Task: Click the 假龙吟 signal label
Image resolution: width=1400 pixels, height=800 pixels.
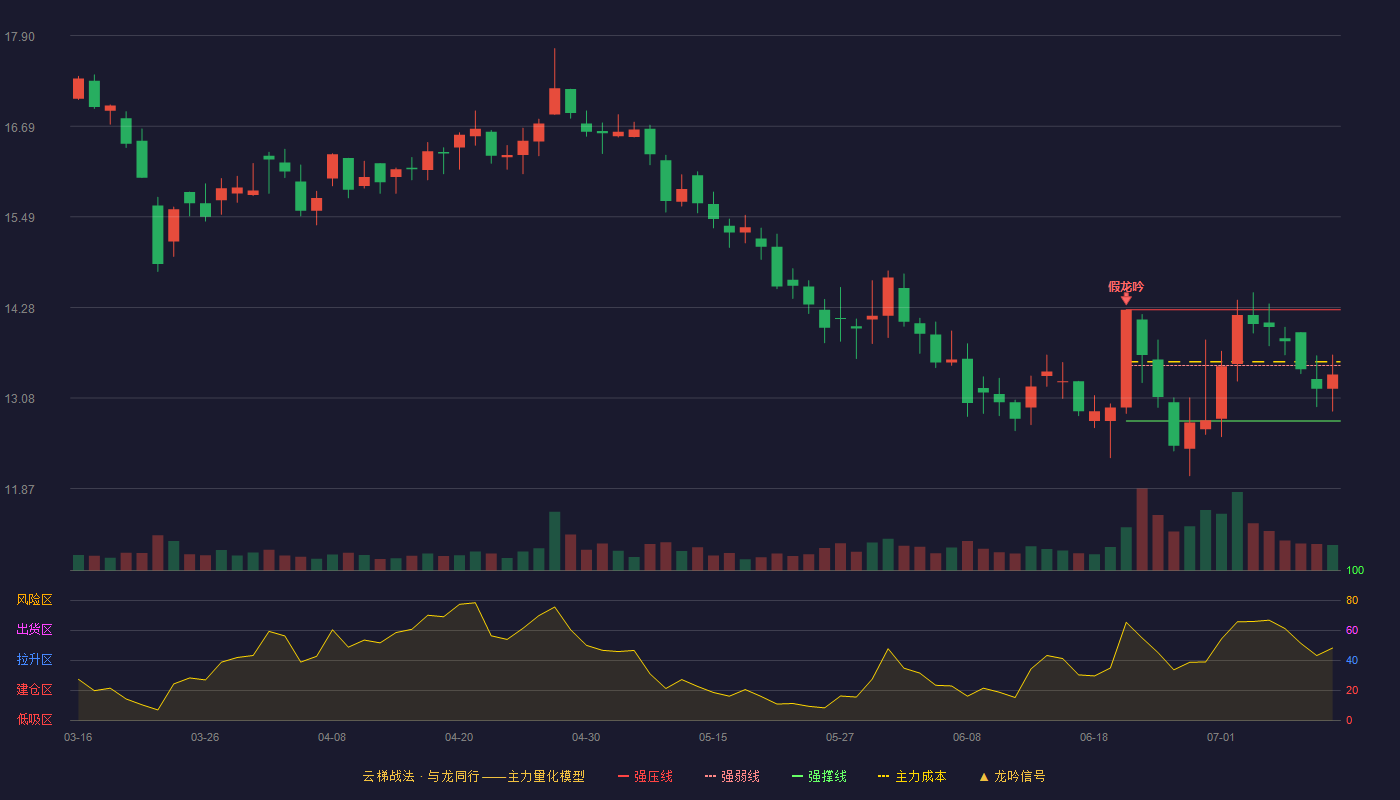Action: pyautogui.click(x=1126, y=286)
